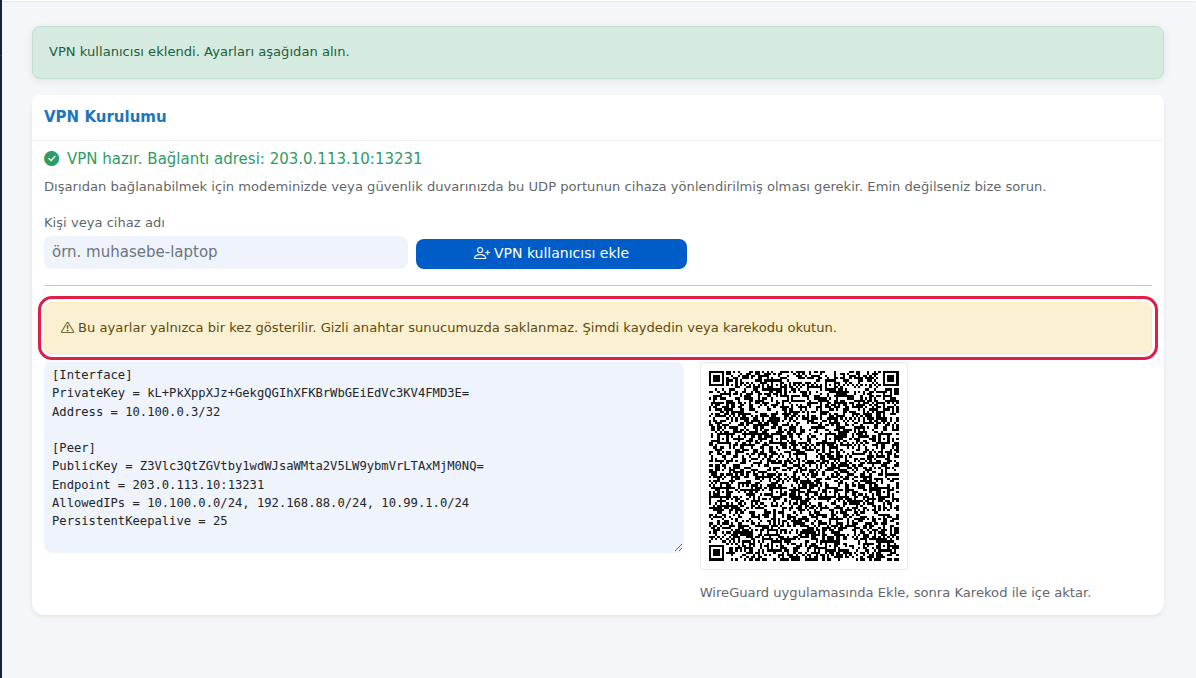
Task: Click the PersistentKeepalive = 25 line
Action: [140, 521]
